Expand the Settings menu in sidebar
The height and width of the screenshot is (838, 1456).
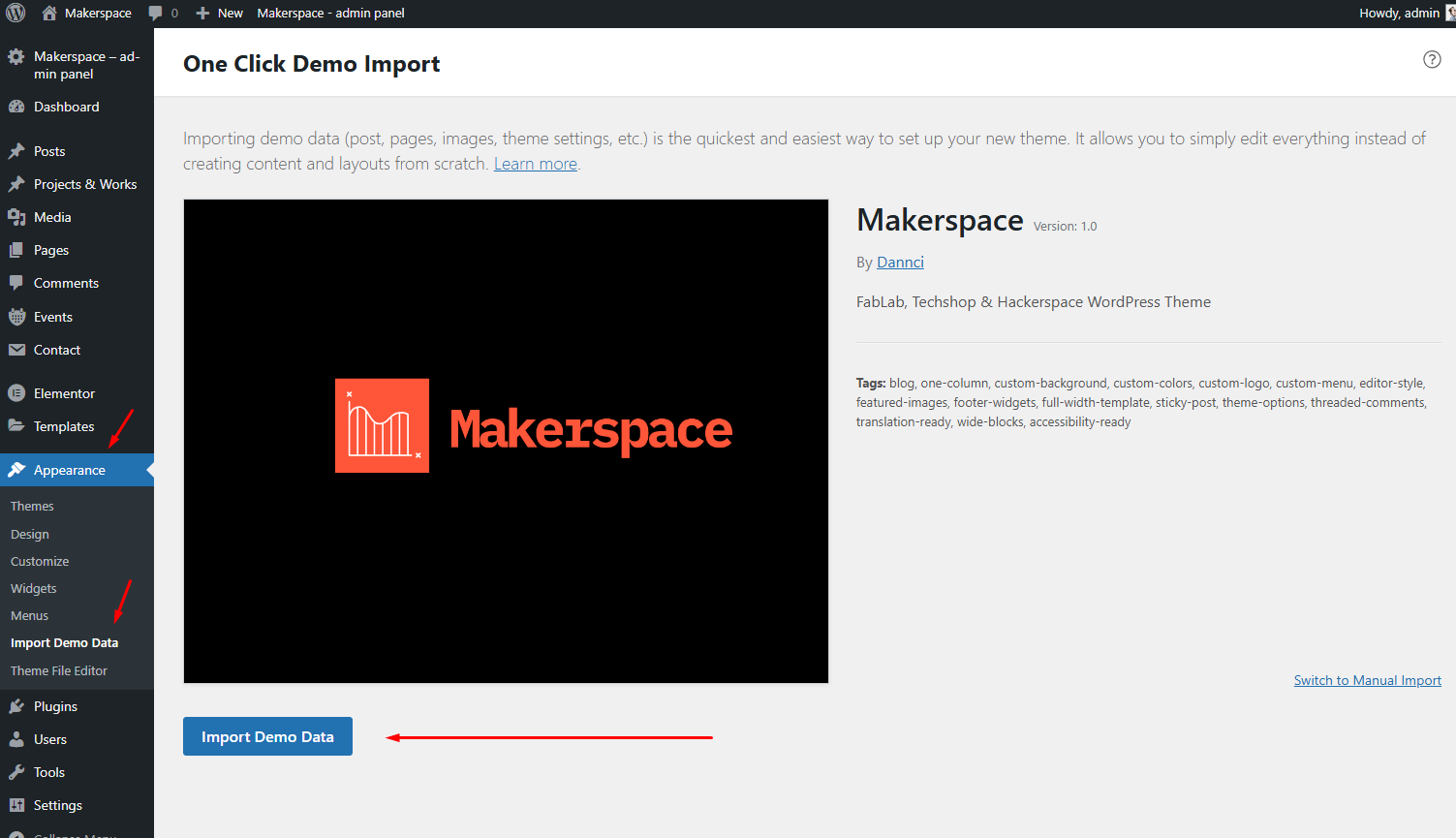pyautogui.click(x=57, y=805)
